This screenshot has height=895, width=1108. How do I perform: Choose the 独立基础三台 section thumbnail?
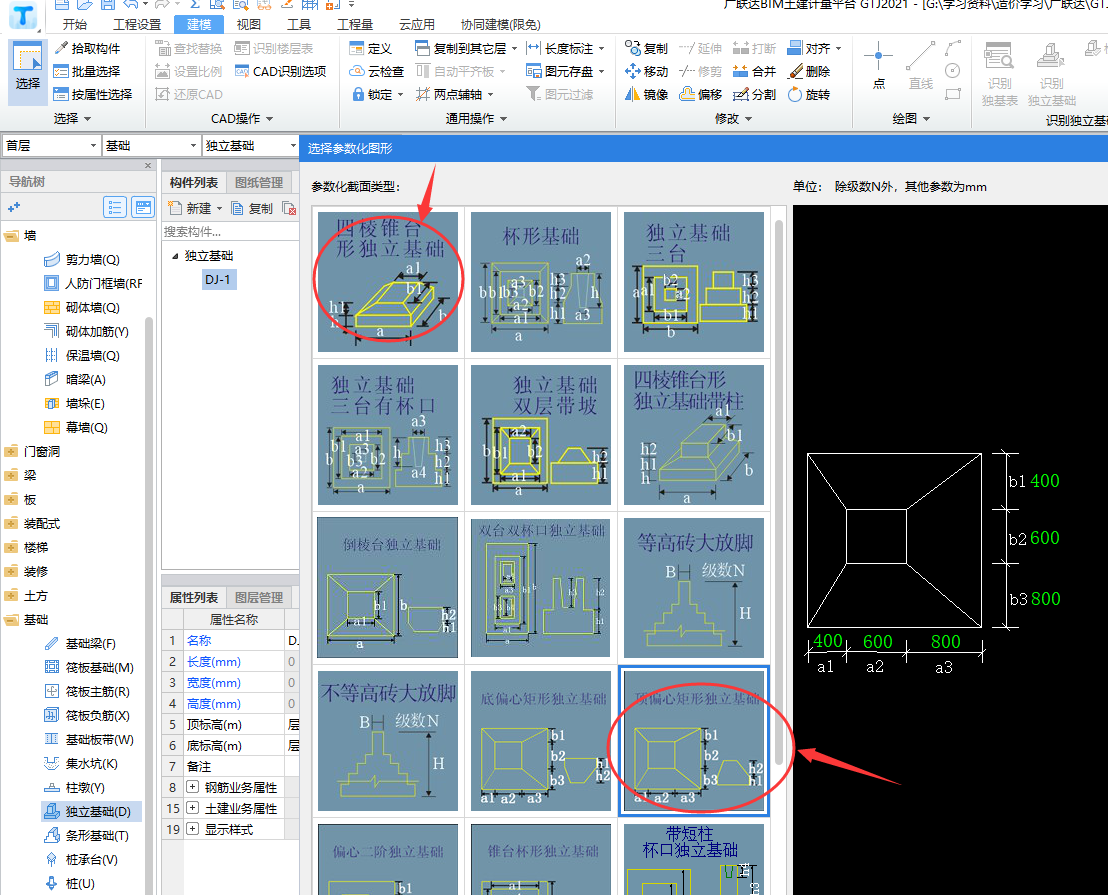point(694,281)
